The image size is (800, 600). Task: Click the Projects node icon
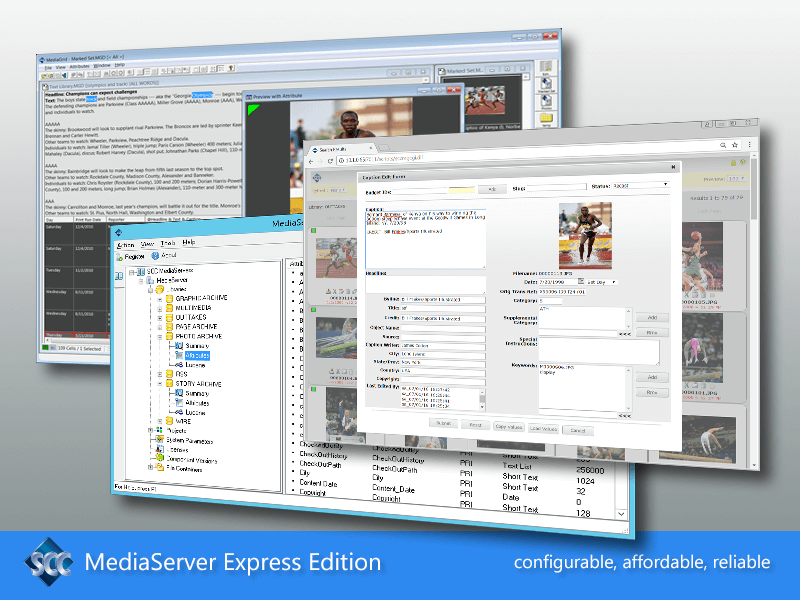(x=160, y=431)
